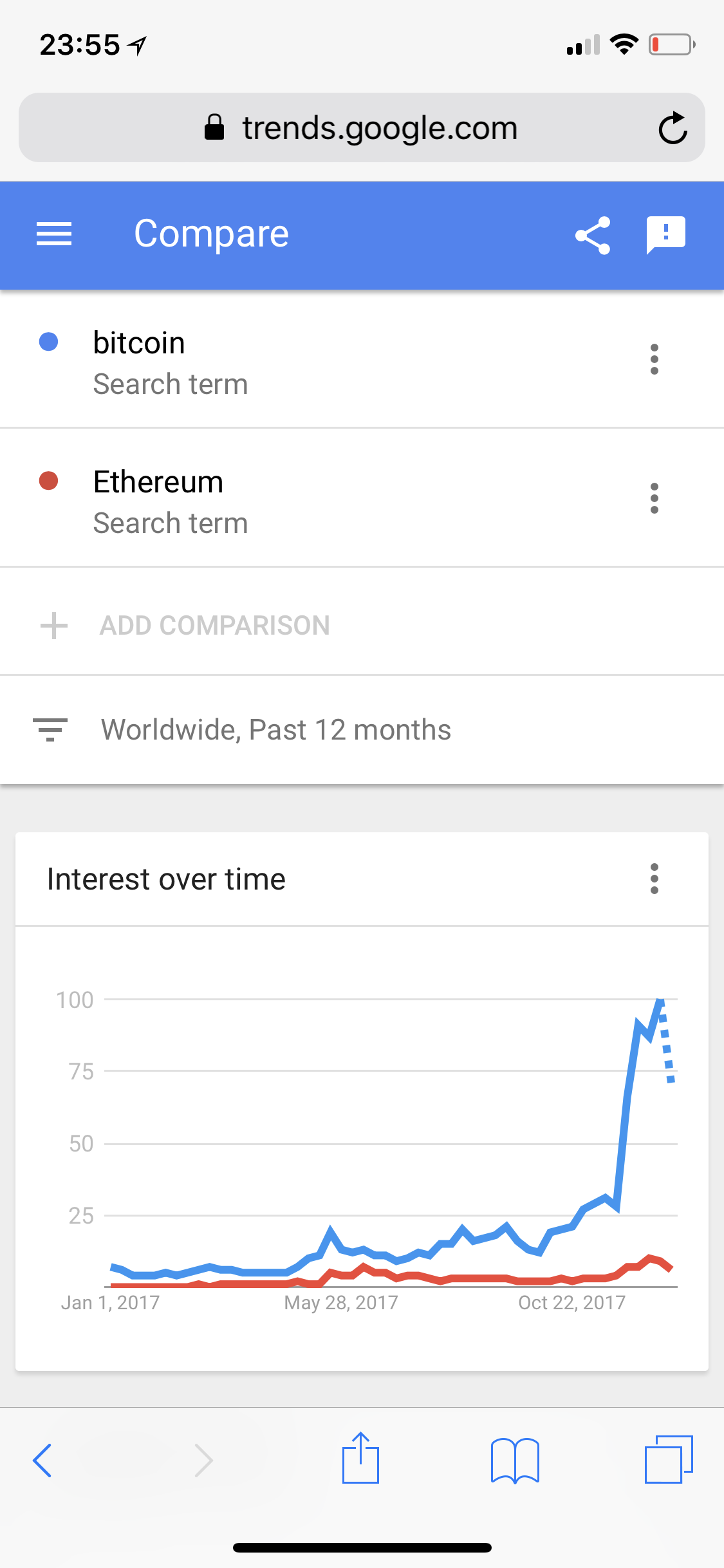Tap the Safari share button
The width and height of the screenshot is (724, 1568).
pyautogui.click(x=360, y=1459)
